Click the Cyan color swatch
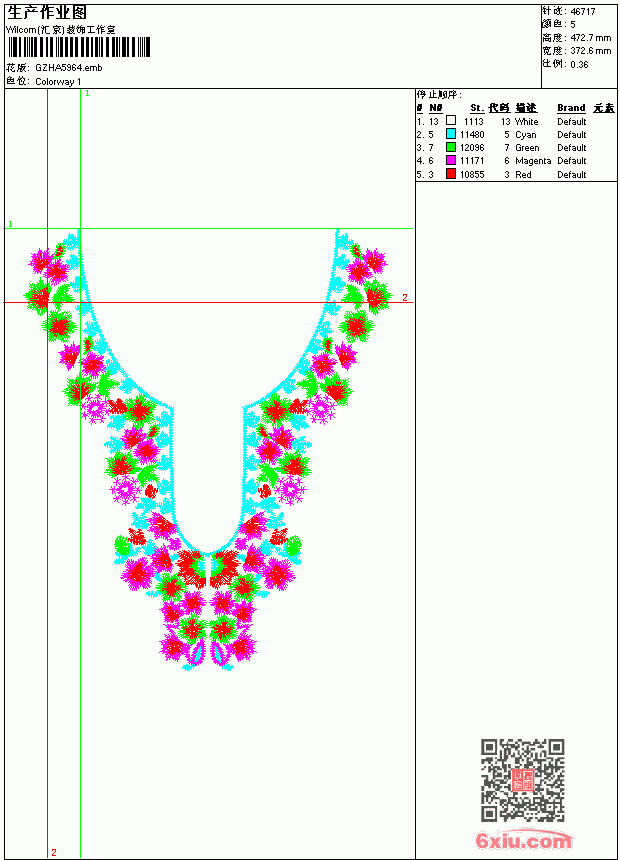This screenshot has height=860, width=620. click(451, 133)
